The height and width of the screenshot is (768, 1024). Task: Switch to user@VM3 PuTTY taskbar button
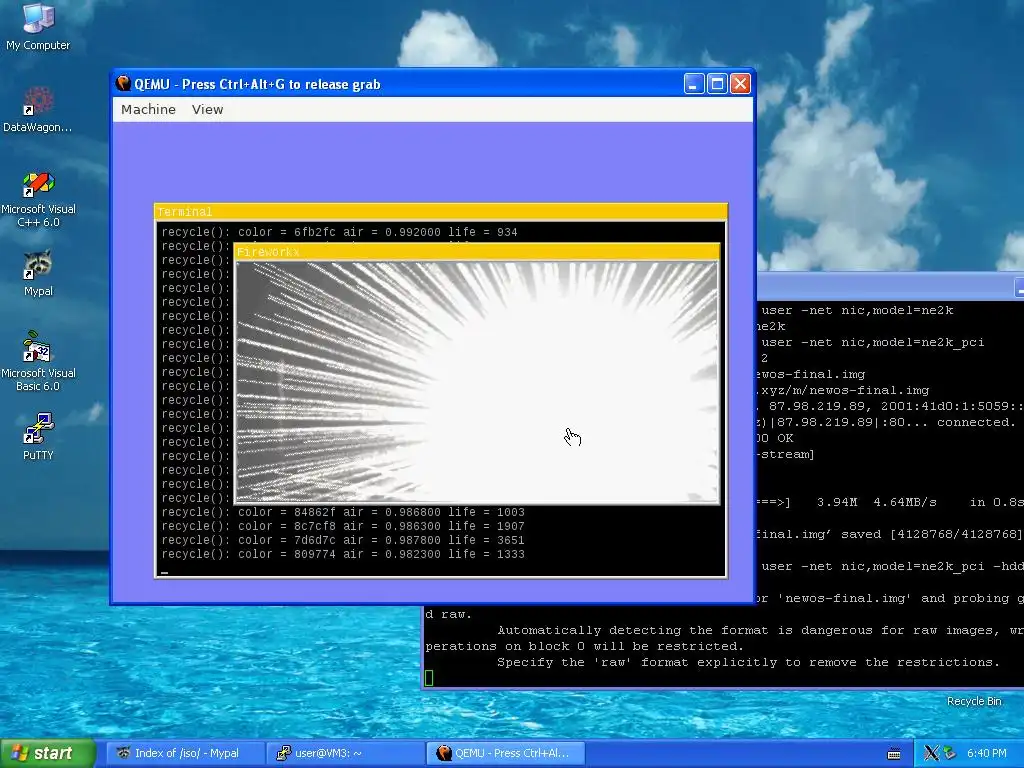[x=346, y=753]
